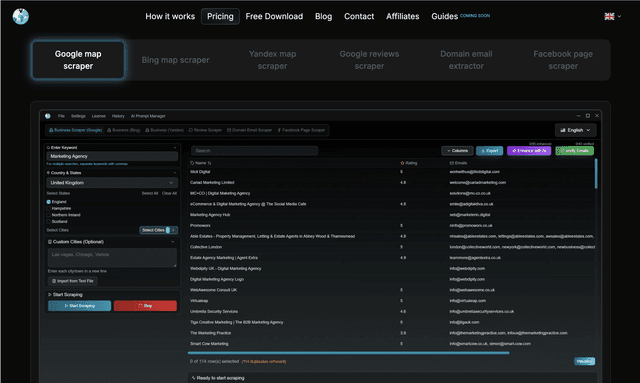Open the site language dropdown arrow
The width and height of the screenshot is (640, 383).
click(619, 16)
